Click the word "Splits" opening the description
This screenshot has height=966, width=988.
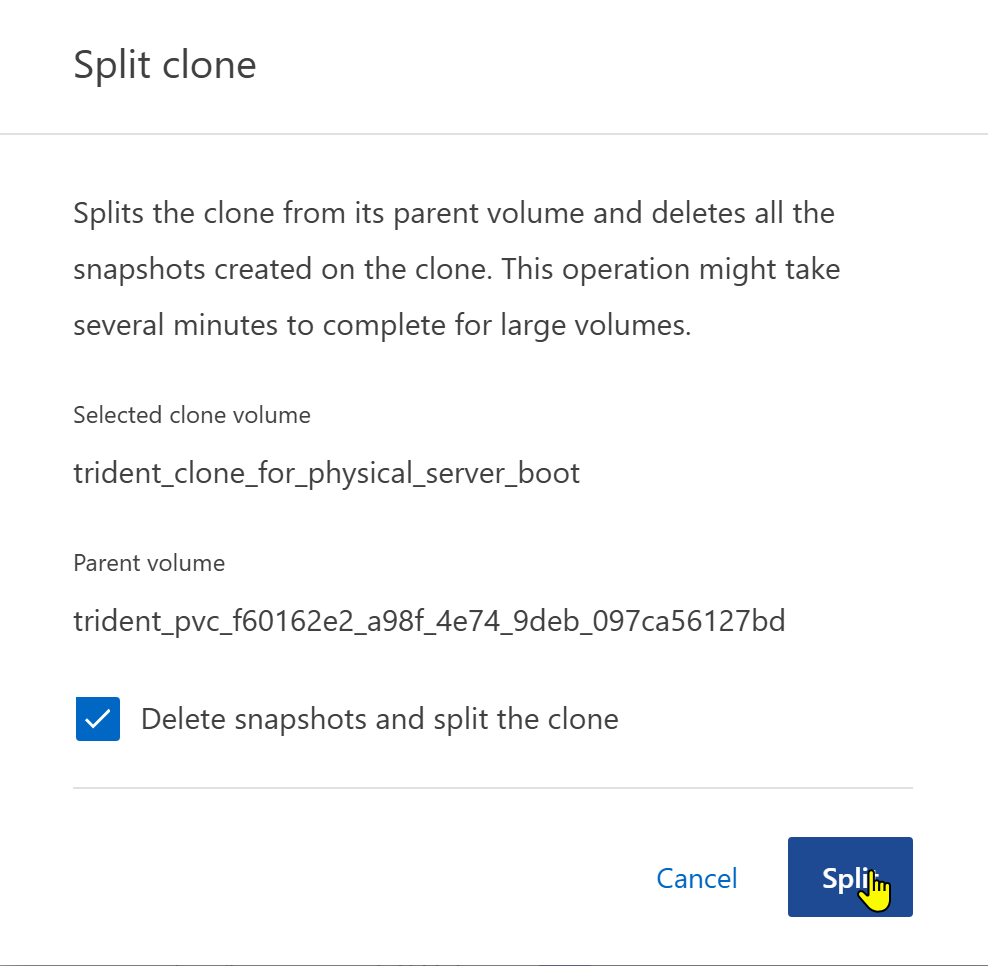click(110, 213)
